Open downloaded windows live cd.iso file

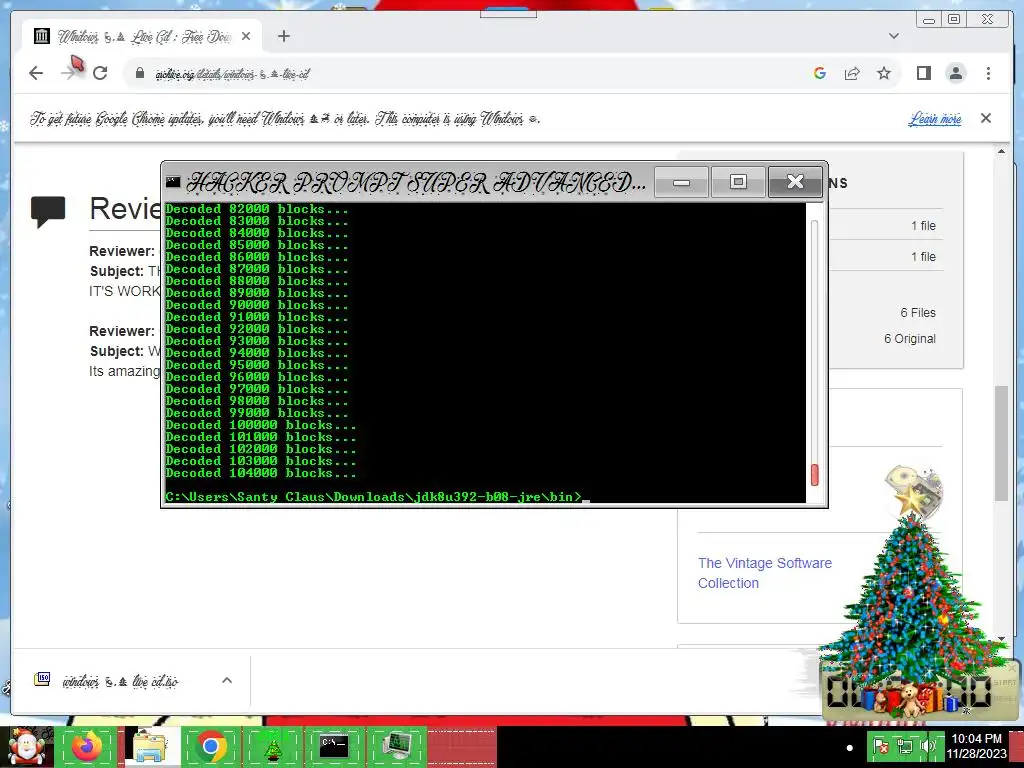tap(120, 681)
